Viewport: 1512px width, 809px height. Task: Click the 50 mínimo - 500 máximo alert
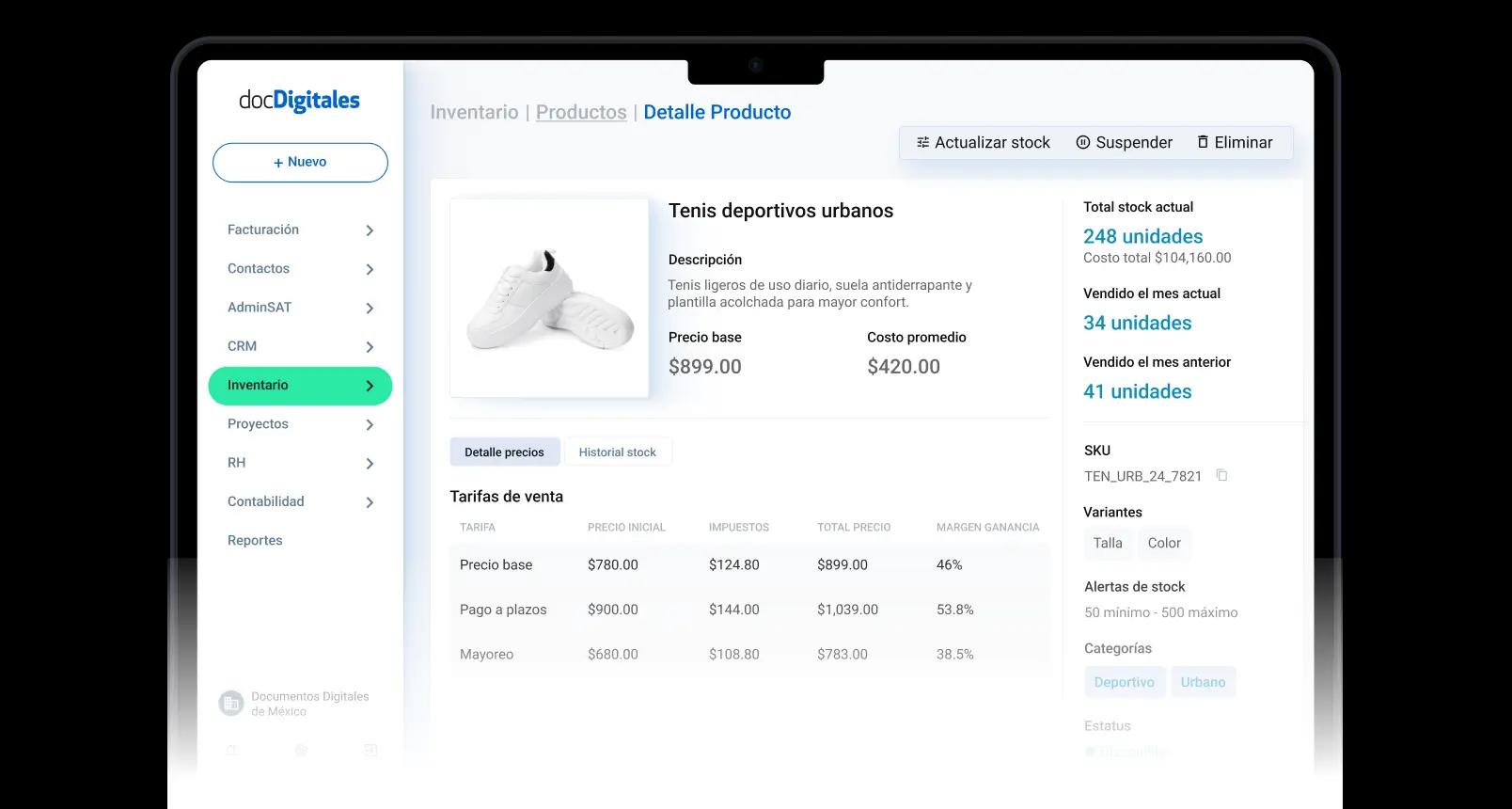(x=1161, y=612)
